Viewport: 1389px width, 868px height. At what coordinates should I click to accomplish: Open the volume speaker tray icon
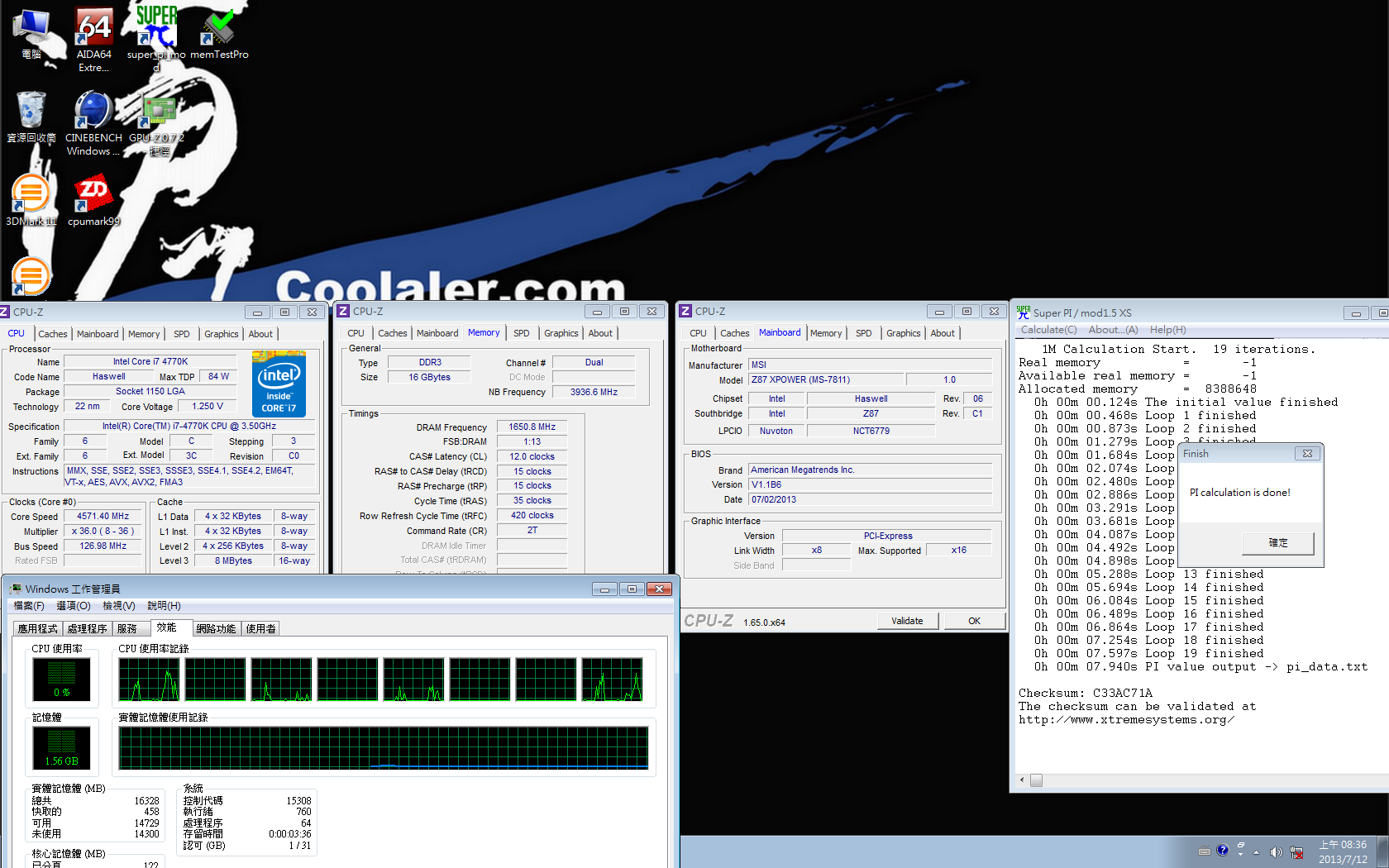[x=1276, y=852]
